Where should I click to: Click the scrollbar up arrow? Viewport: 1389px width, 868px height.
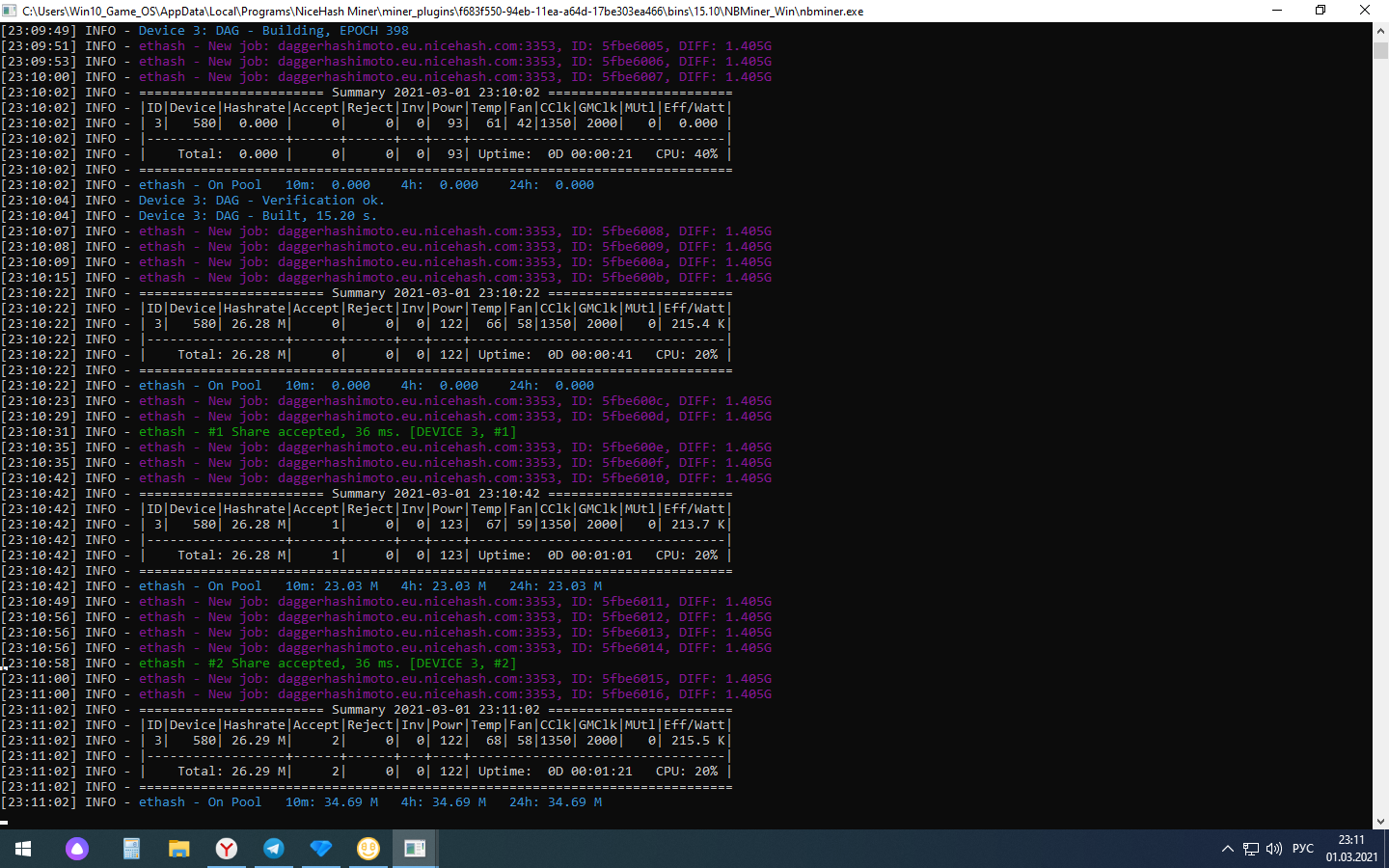coord(1380,31)
